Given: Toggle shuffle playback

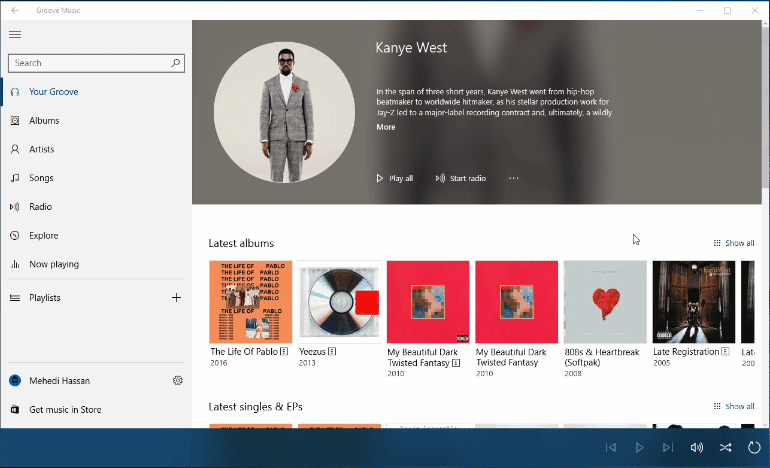Looking at the screenshot, I should pyautogui.click(x=725, y=447).
